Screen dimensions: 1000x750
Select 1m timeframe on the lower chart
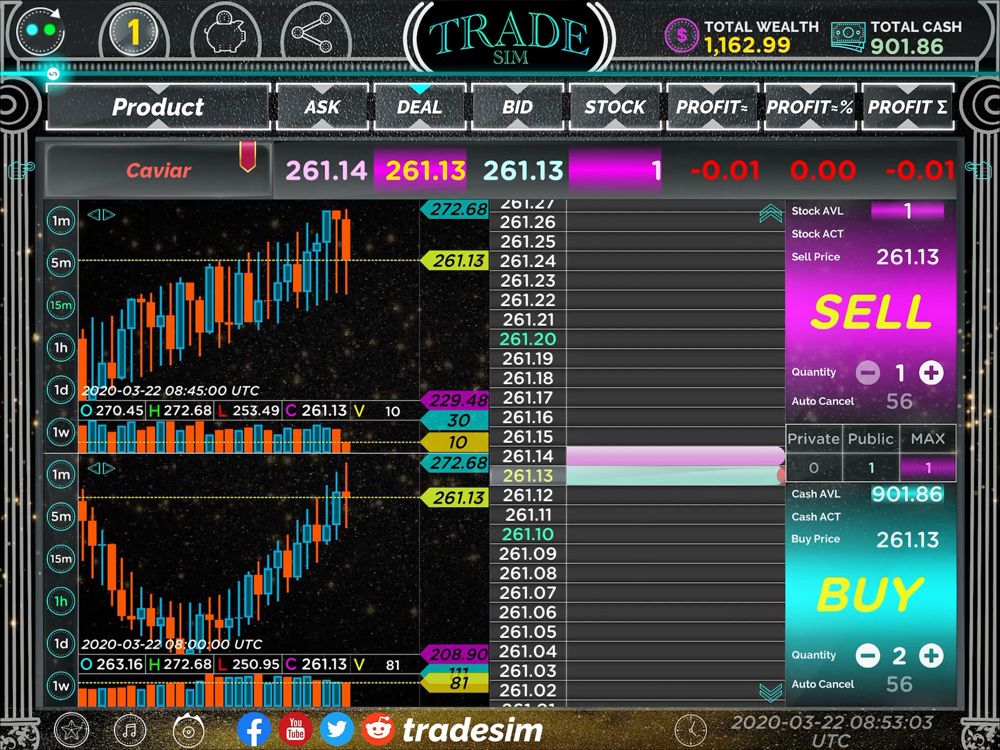click(x=61, y=474)
